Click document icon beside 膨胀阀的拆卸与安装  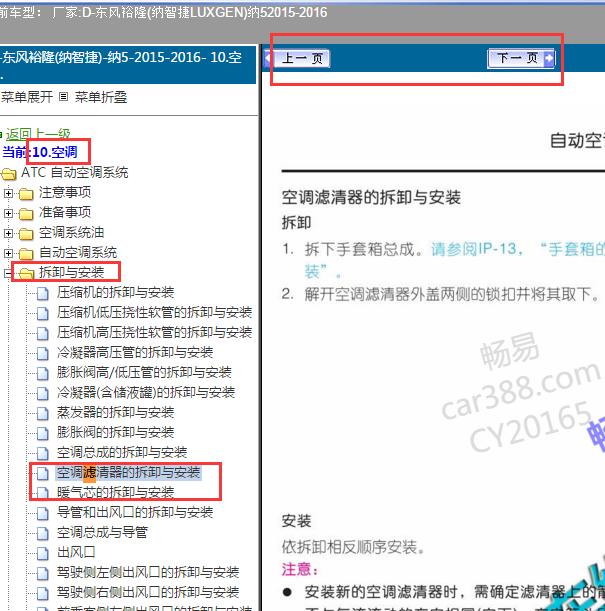point(42,433)
